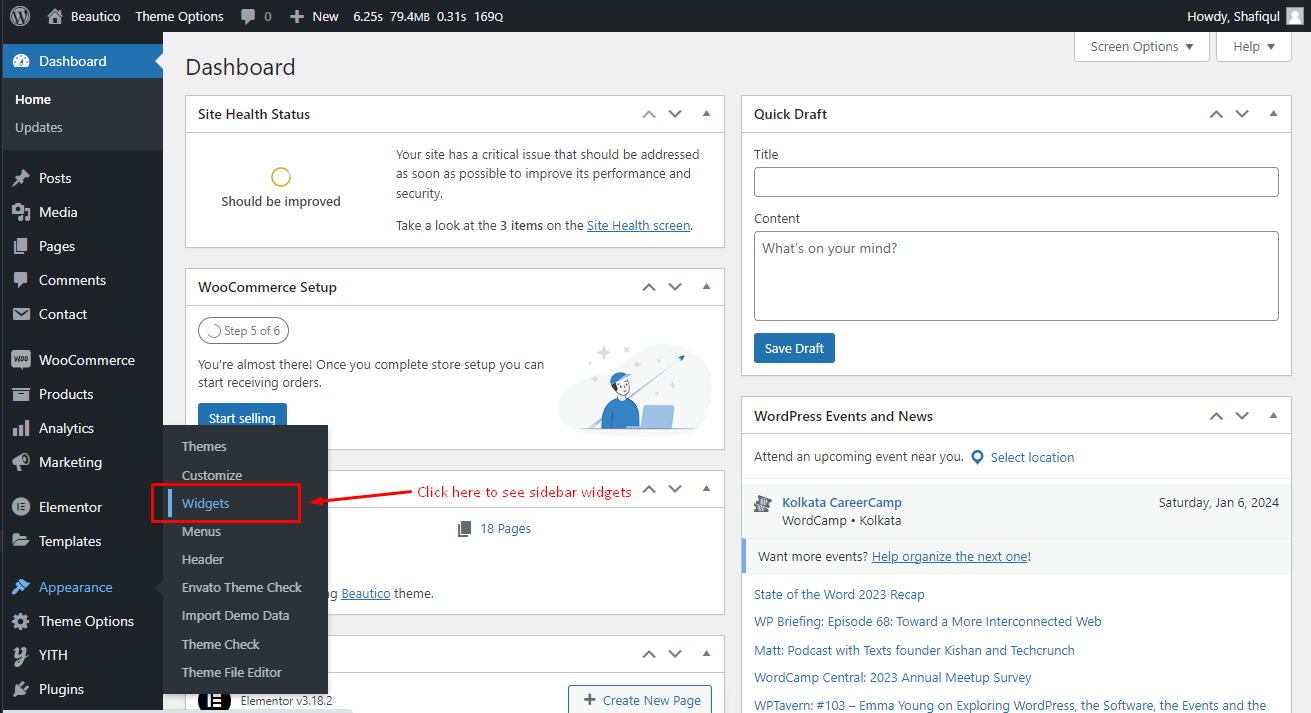1311x713 pixels.
Task: Click the location pin icon beside Select location
Action: click(978, 457)
